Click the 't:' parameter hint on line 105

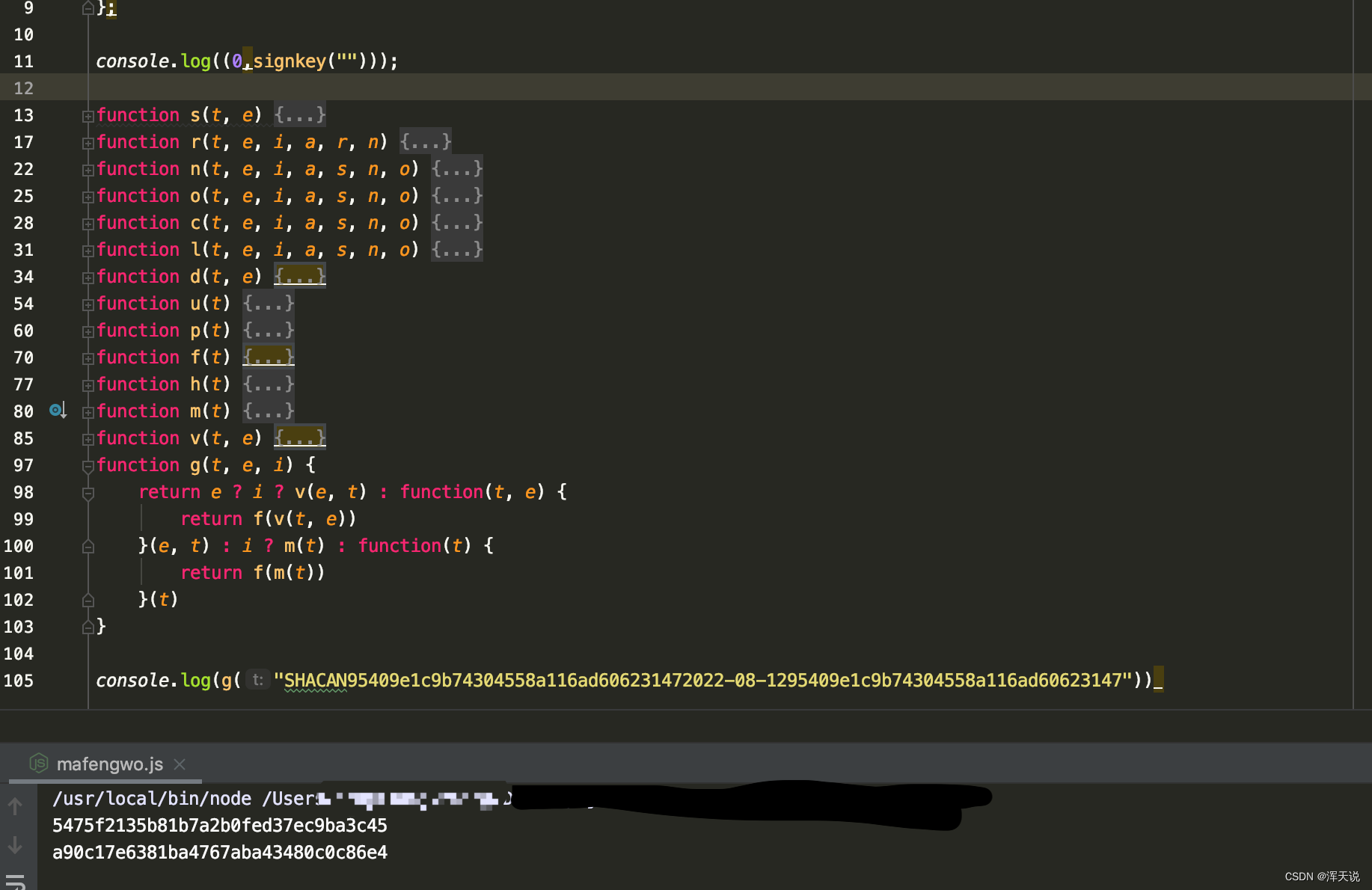tap(257, 680)
